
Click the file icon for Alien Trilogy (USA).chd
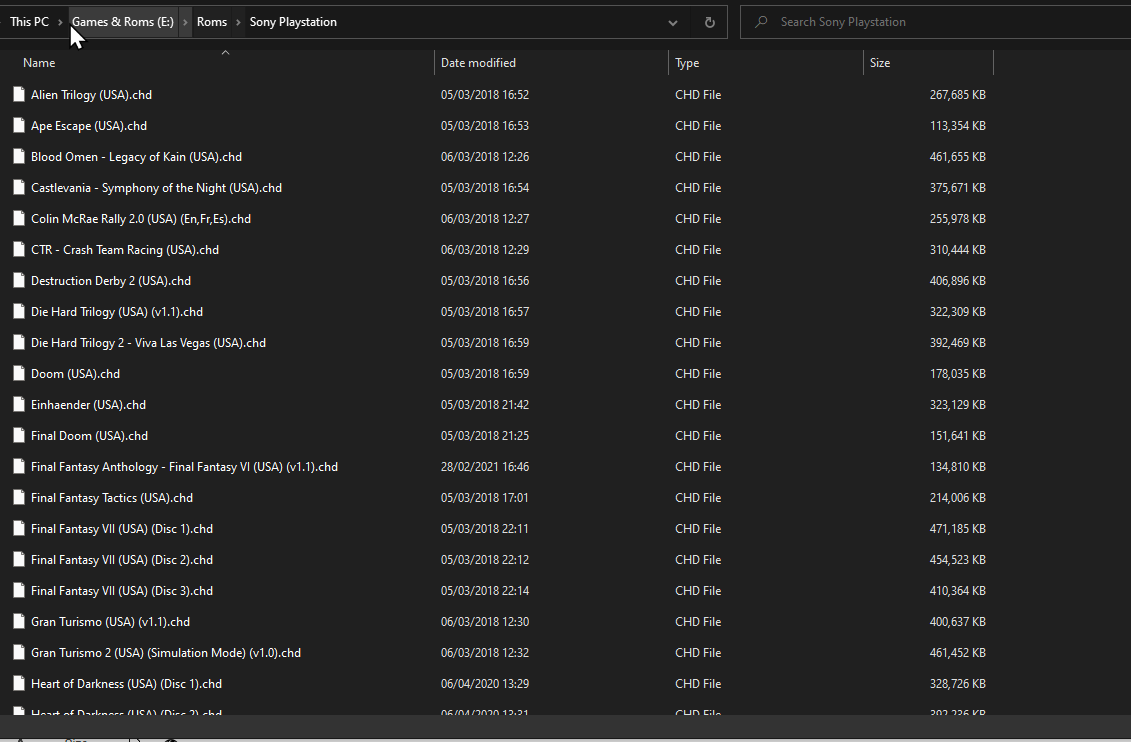19,94
